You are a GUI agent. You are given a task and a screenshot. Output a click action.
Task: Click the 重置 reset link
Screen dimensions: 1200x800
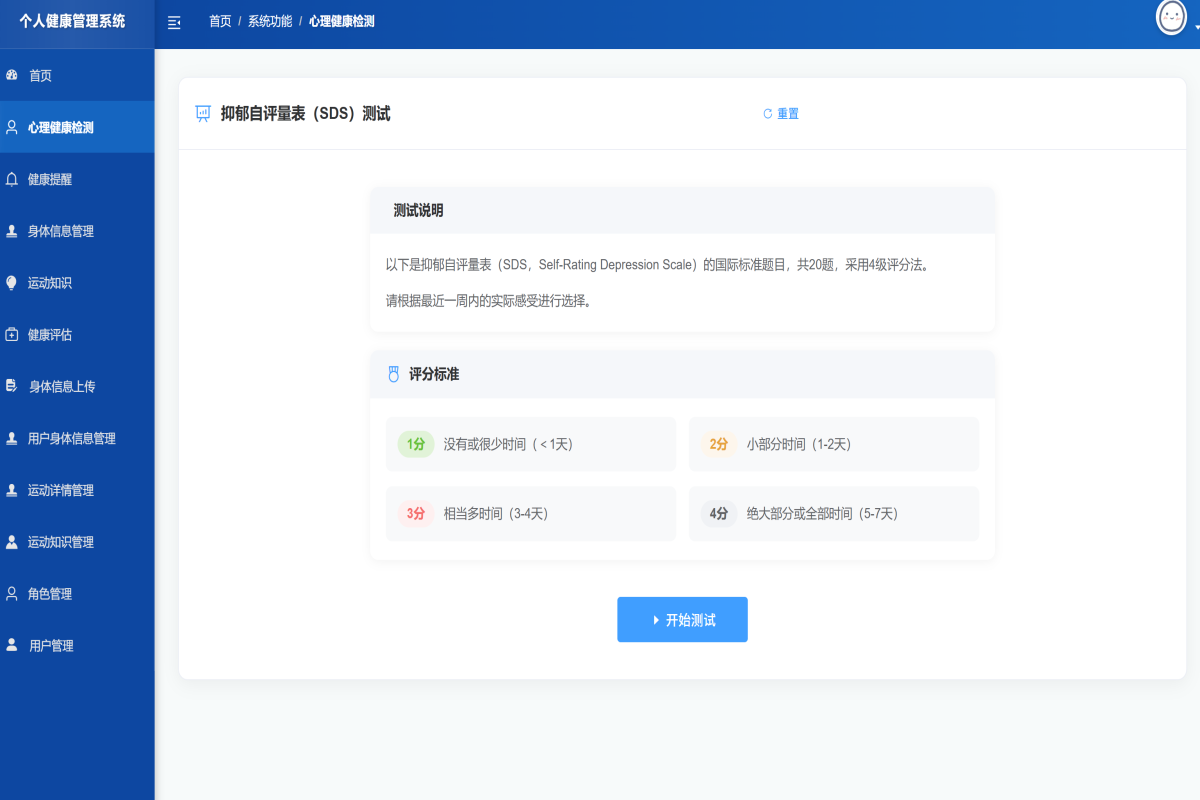(x=786, y=114)
